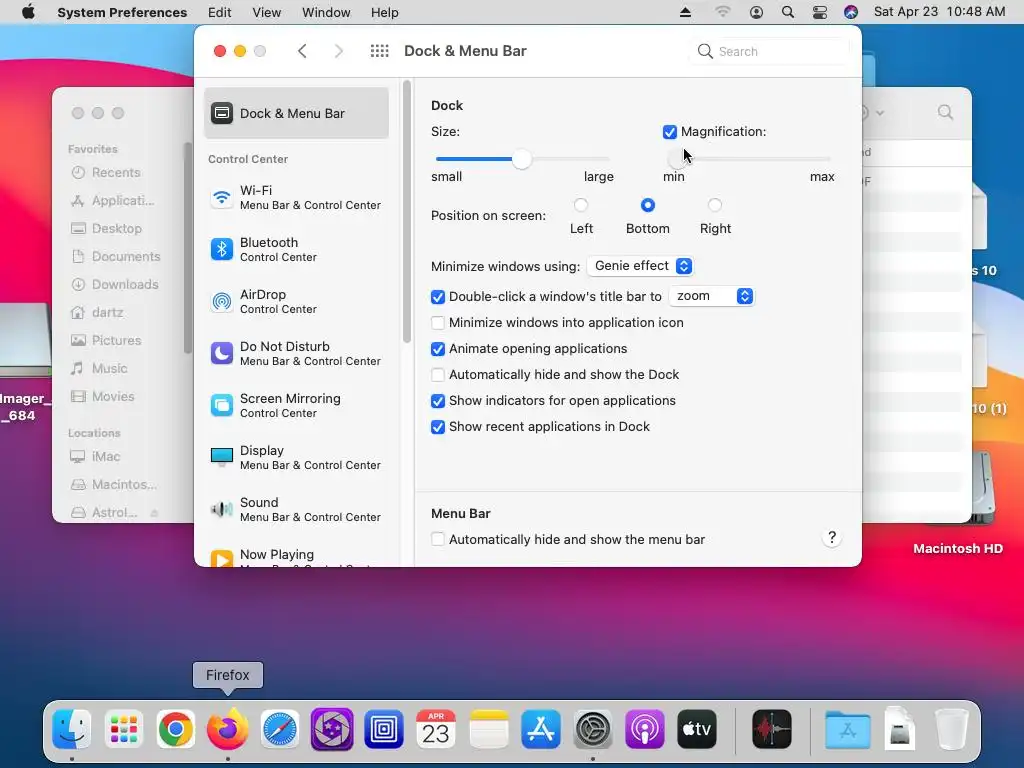Enable Automatically hide and show the menu bar
Viewport: 1024px width, 768px height.
438,539
